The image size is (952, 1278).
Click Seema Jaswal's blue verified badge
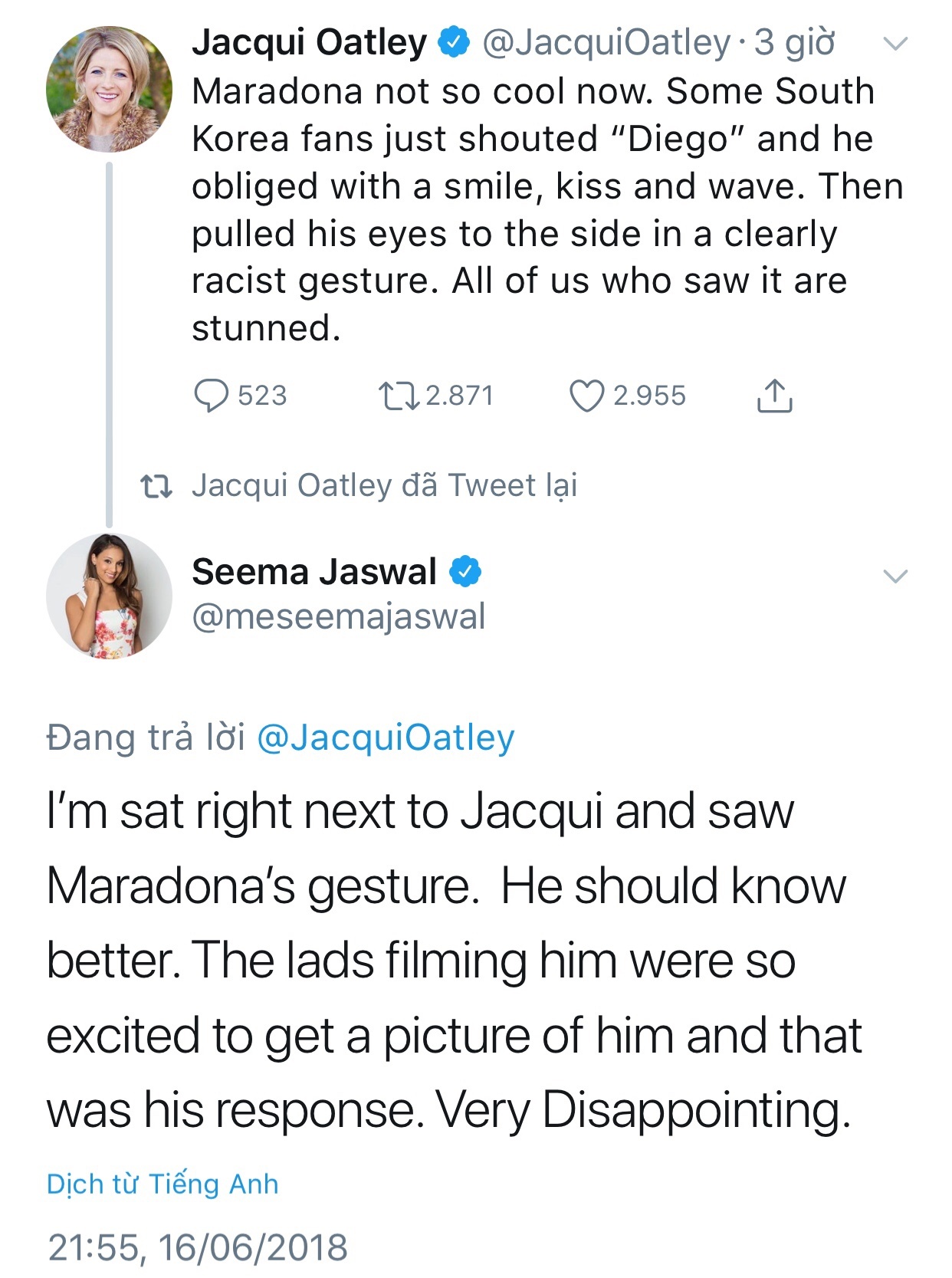point(465,572)
